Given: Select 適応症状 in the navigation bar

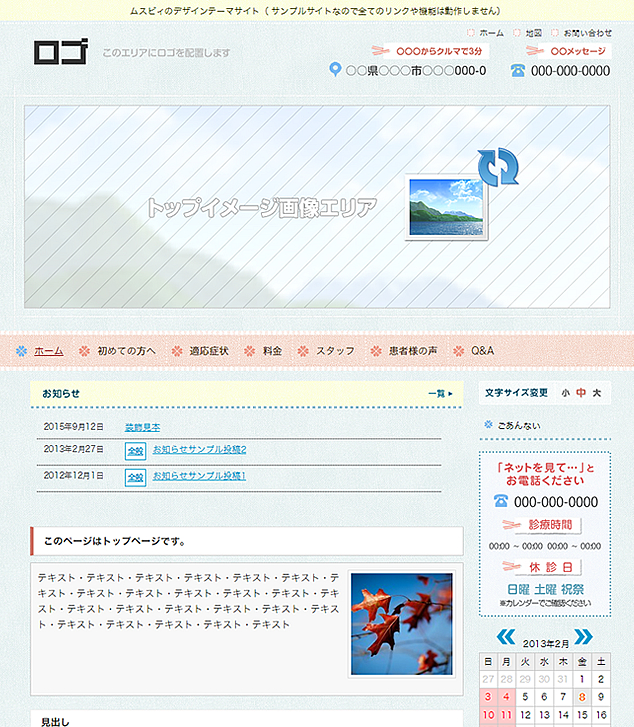Looking at the screenshot, I should point(209,351).
